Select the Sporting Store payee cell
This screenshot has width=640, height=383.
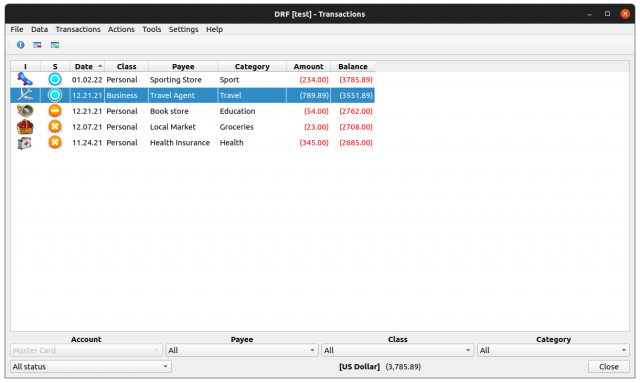183,80
